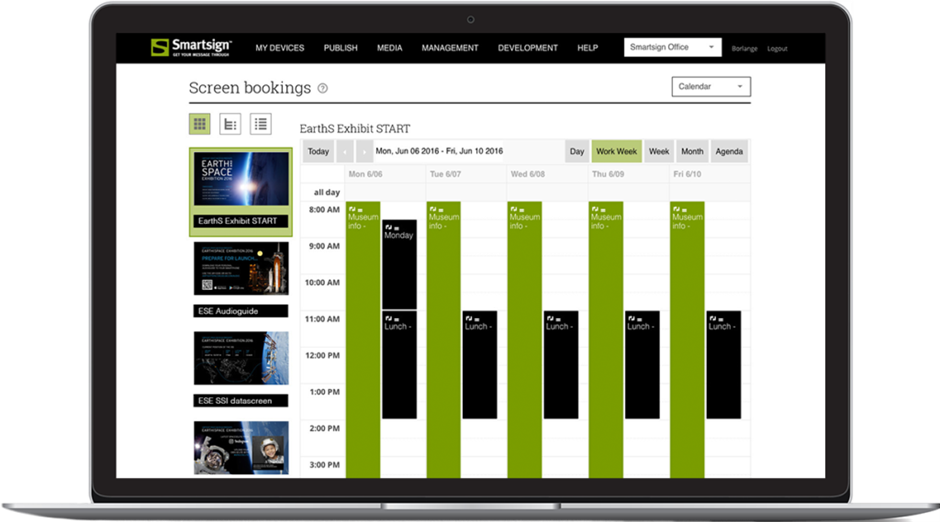Viewport: 940px width, 522px height.
Task: Switch calendar to Work Week view
Action: point(616,152)
